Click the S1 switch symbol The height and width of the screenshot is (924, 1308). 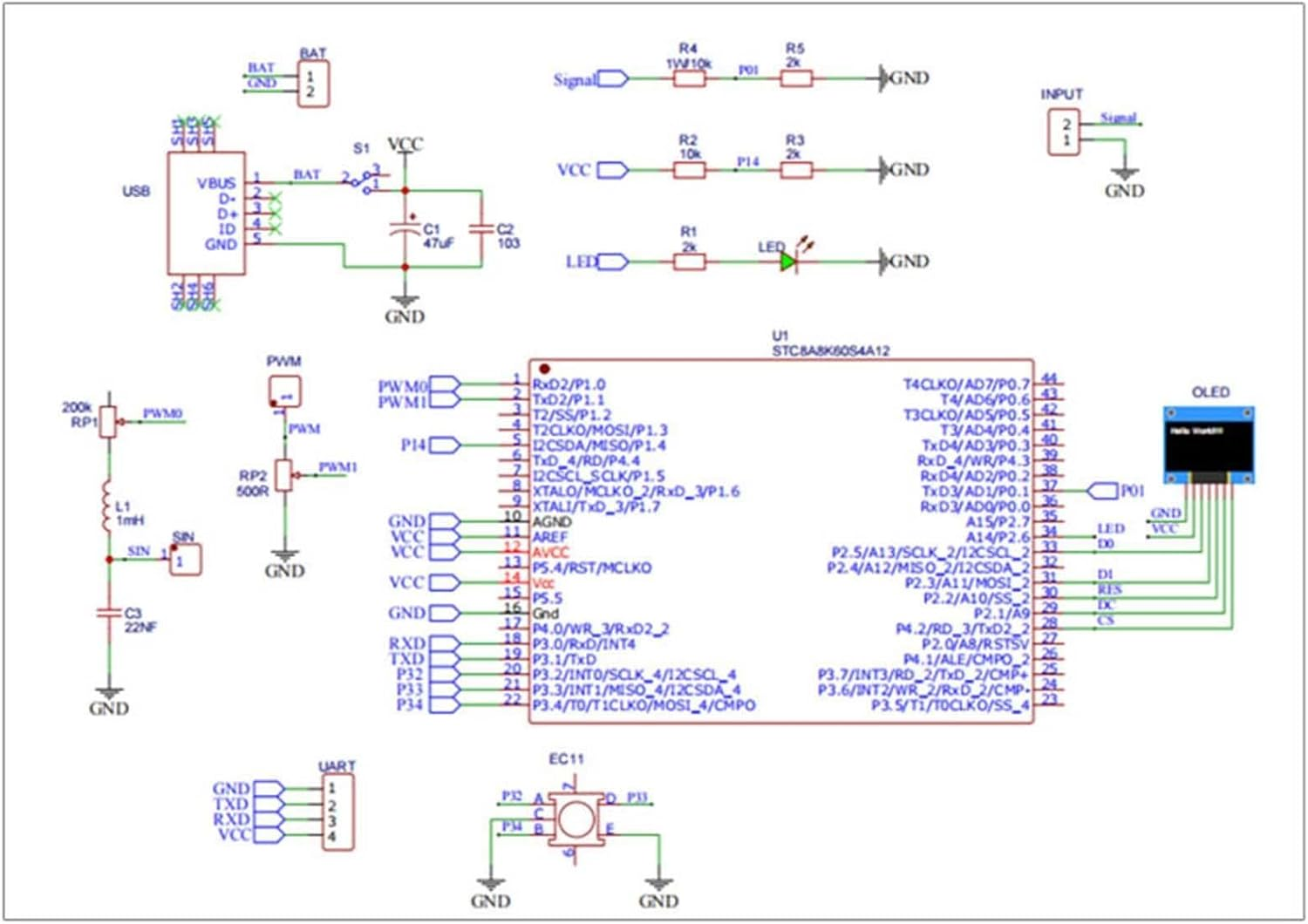point(363,180)
